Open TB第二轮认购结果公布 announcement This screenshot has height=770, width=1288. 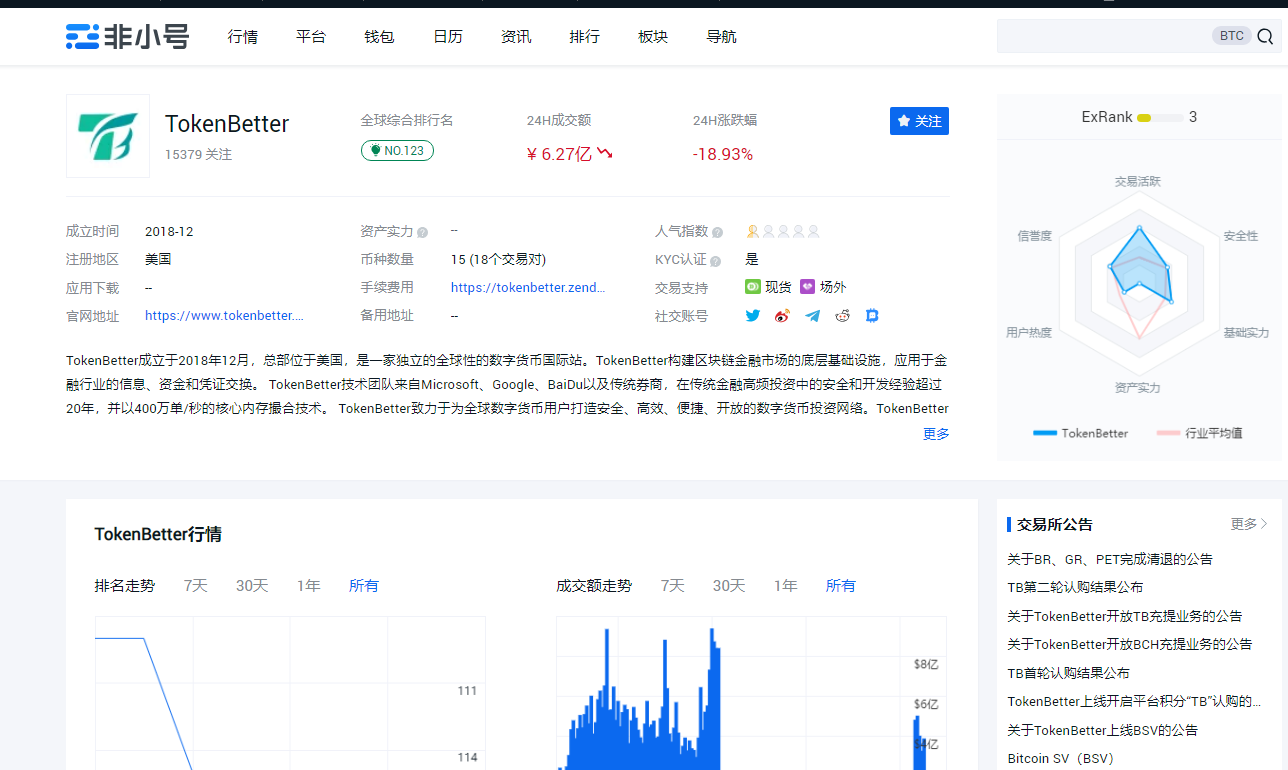point(1075,587)
